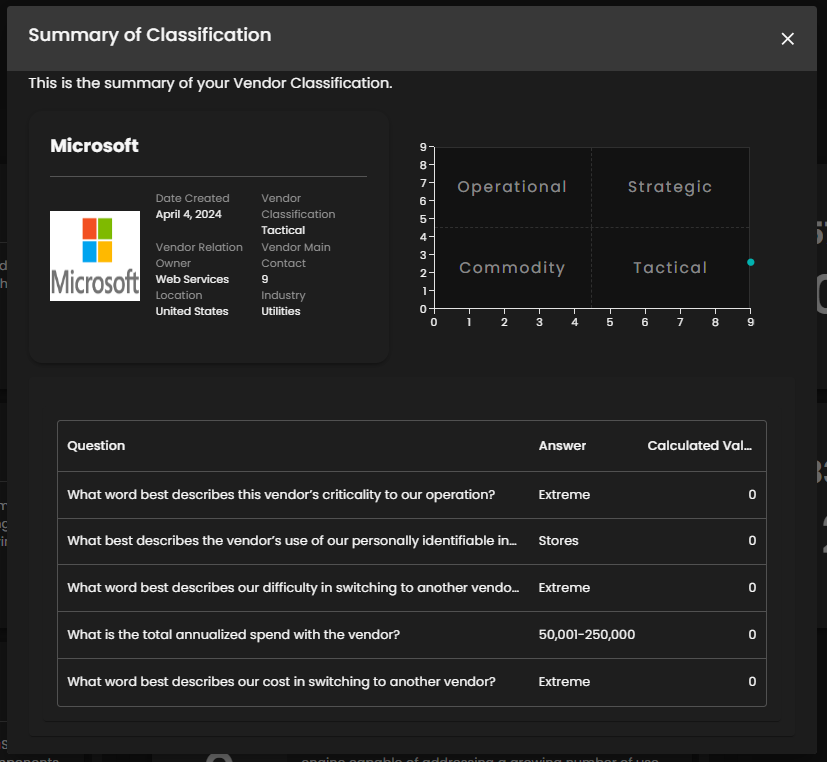This screenshot has height=762, width=827.
Task: Click the teal data point on chart
Action: click(750, 262)
